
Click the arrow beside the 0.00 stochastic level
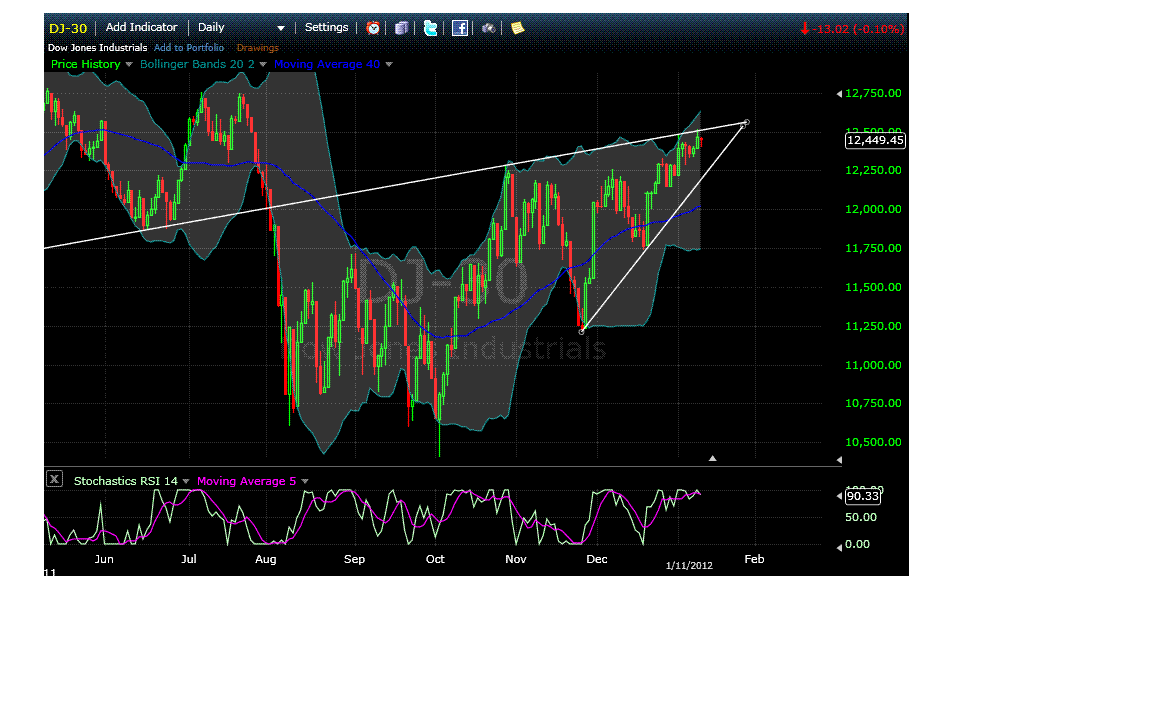(x=839, y=547)
